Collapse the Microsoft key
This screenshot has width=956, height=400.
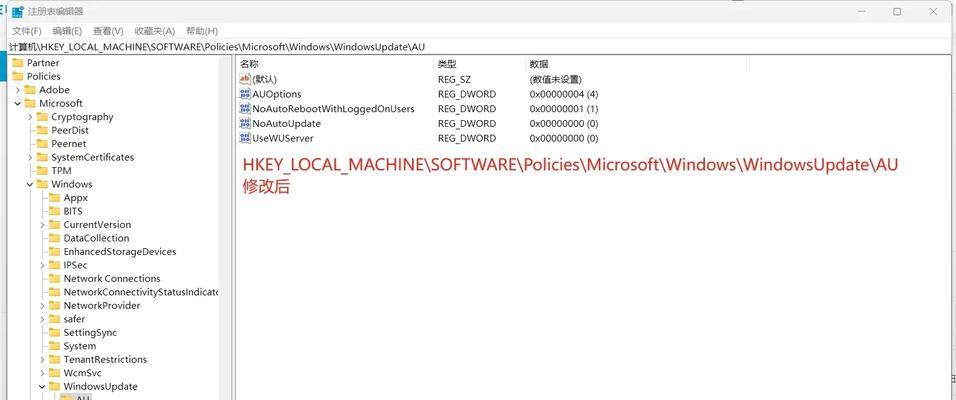(x=18, y=103)
